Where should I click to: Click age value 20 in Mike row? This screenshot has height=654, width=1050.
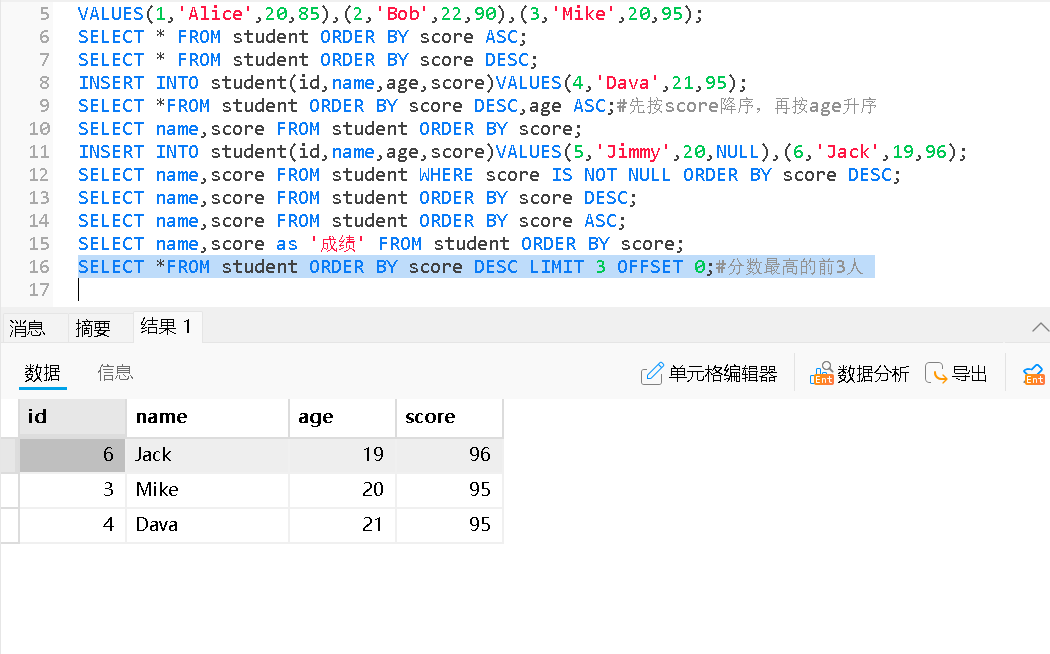(x=342, y=489)
